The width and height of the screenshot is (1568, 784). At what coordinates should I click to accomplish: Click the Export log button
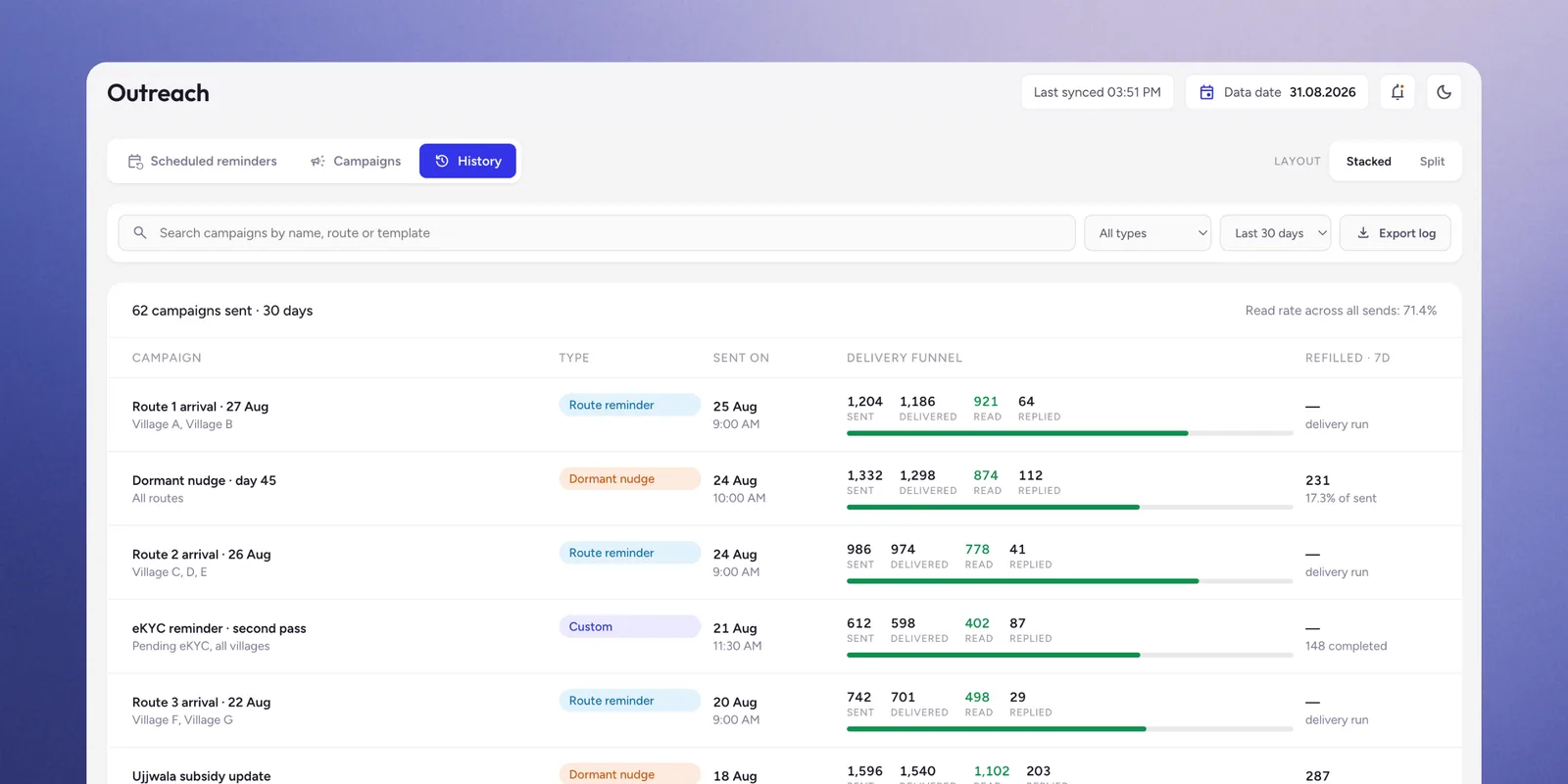[x=1396, y=233]
